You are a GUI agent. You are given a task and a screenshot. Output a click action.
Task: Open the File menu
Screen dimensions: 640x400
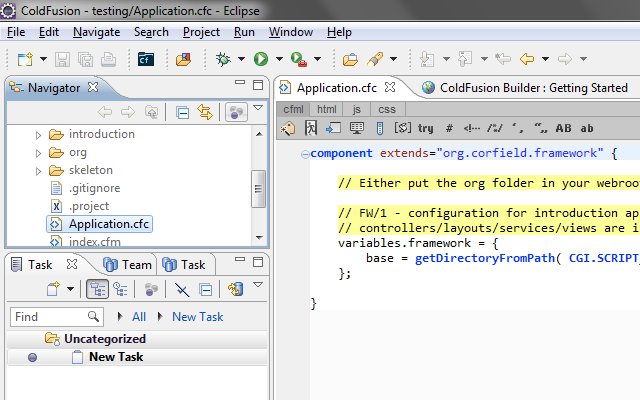click(16, 32)
